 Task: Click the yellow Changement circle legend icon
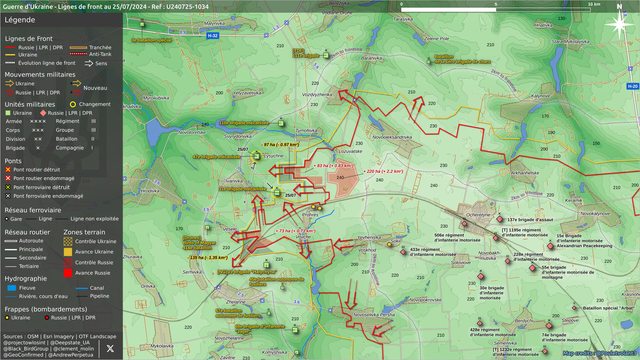[x=73, y=104]
